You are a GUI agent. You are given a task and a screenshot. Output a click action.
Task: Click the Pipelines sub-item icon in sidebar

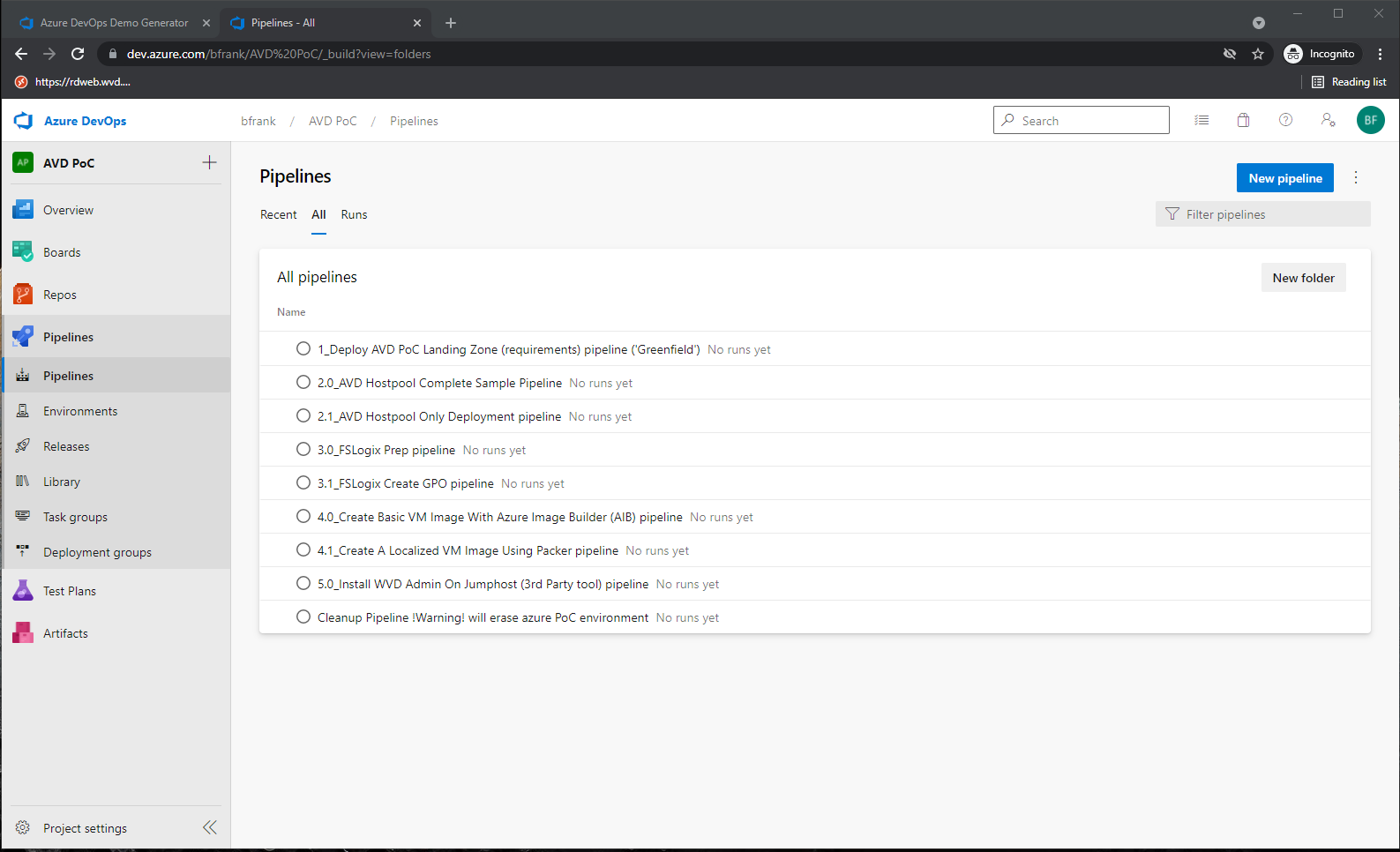click(x=23, y=376)
